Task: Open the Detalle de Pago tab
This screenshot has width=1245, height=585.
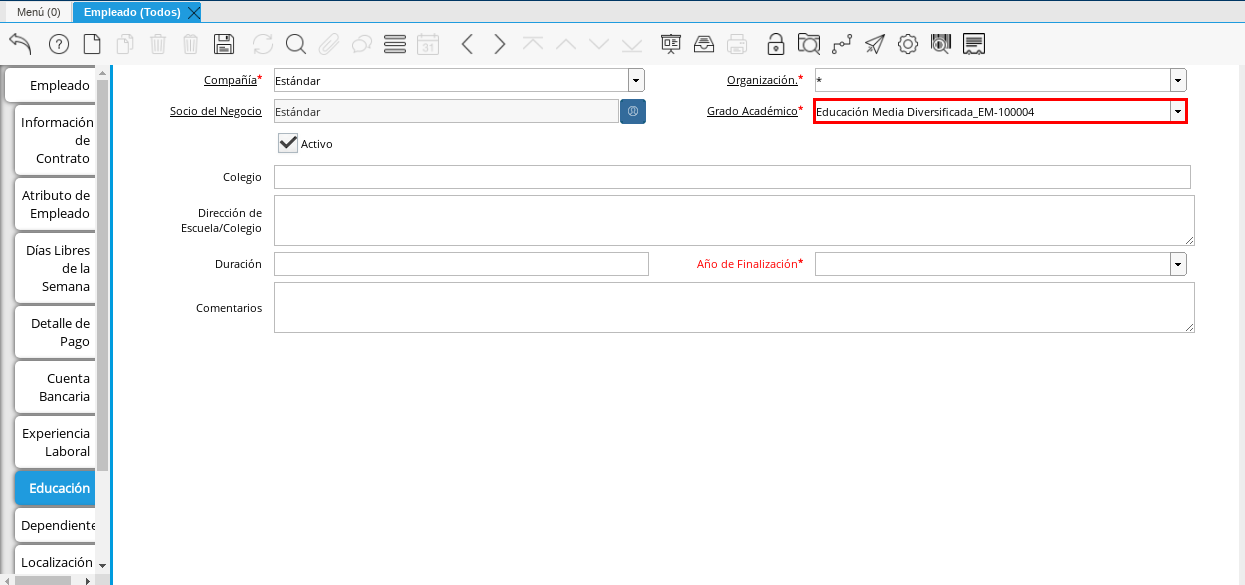Action: (55, 332)
